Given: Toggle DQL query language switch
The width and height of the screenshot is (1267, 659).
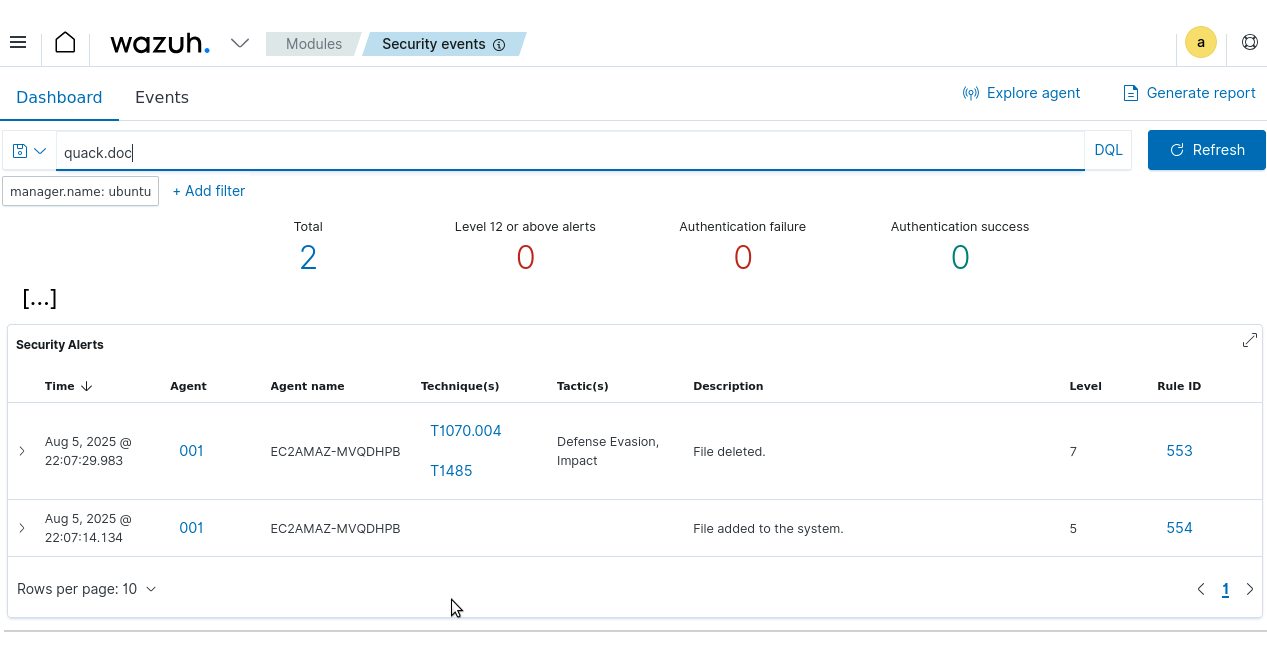Looking at the screenshot, I should click(1108, 150).
